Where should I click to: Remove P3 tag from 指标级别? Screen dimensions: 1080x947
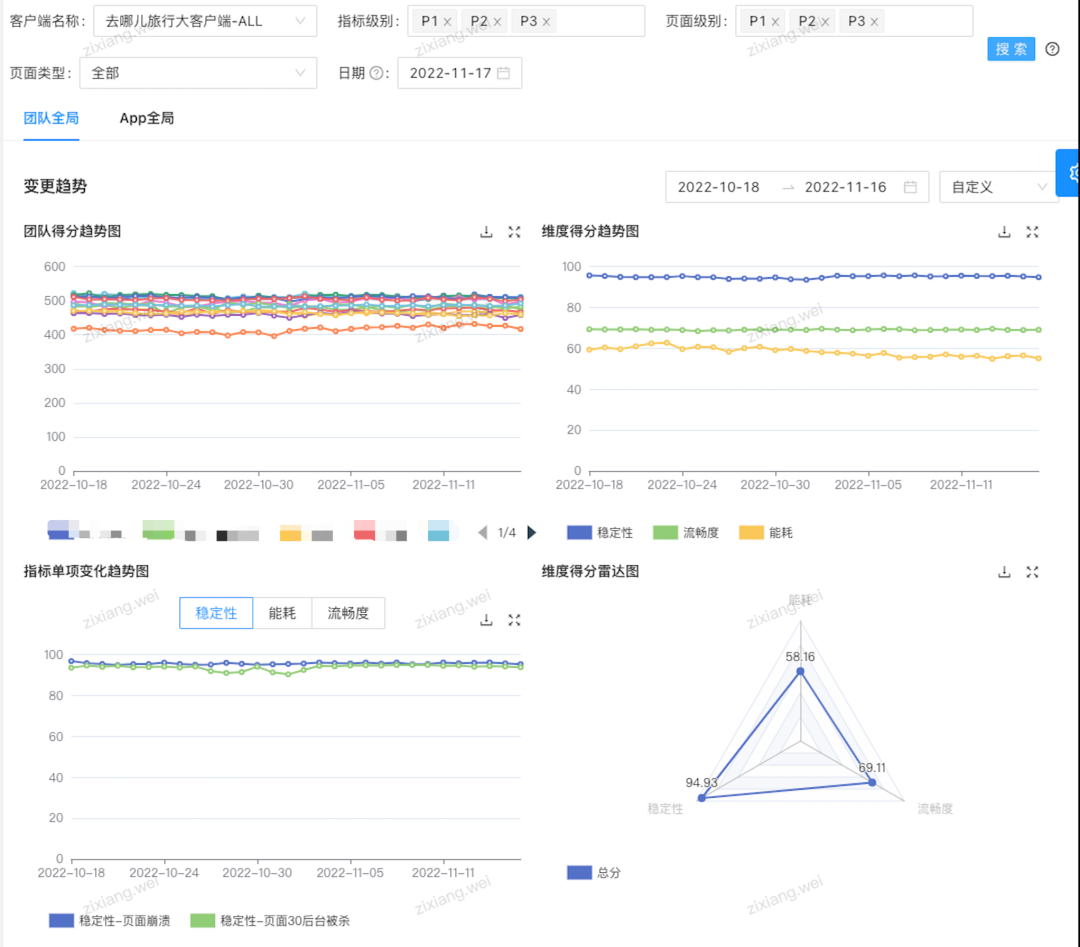point(546,21)
